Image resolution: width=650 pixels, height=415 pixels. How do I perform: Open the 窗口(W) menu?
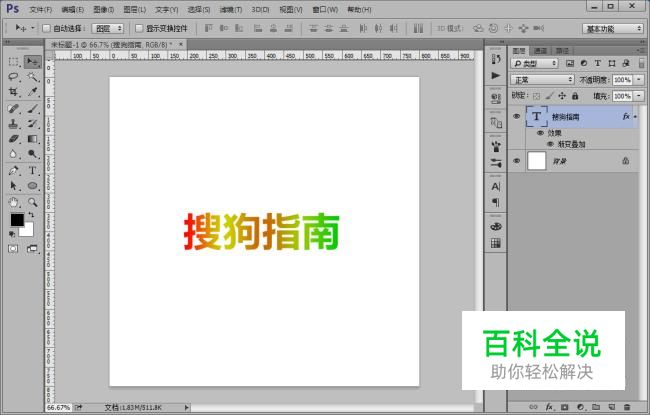(325, 10)
